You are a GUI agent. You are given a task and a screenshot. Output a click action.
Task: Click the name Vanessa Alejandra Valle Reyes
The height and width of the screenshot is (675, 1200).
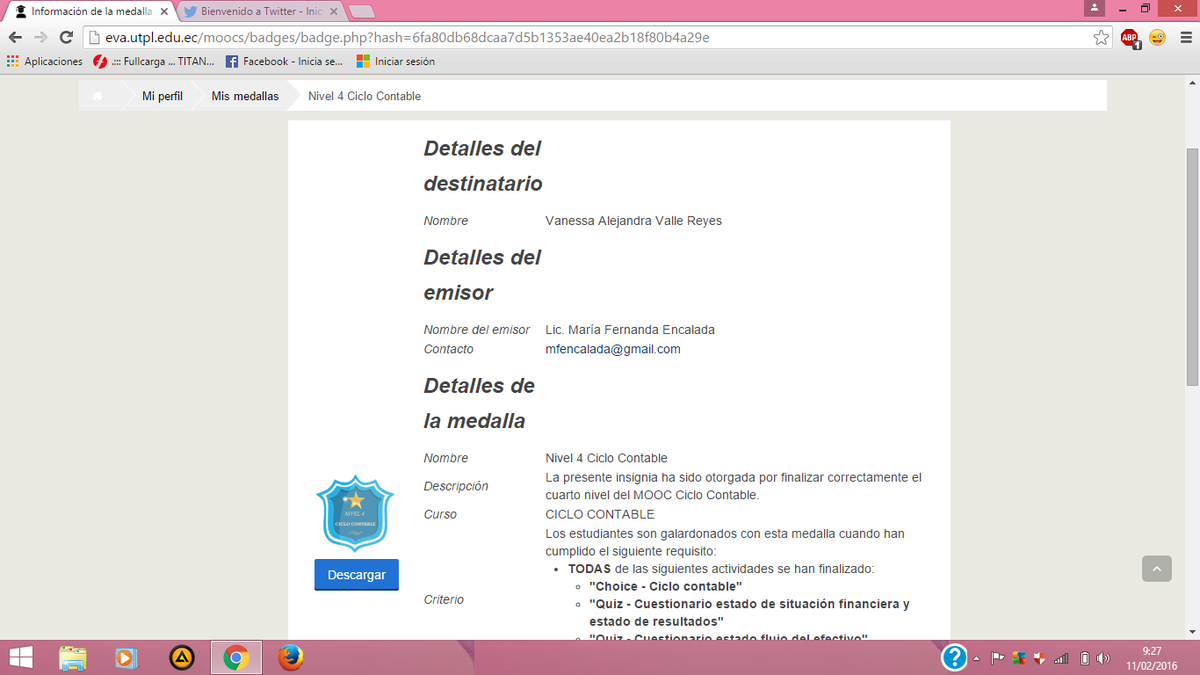click(633, 220)
